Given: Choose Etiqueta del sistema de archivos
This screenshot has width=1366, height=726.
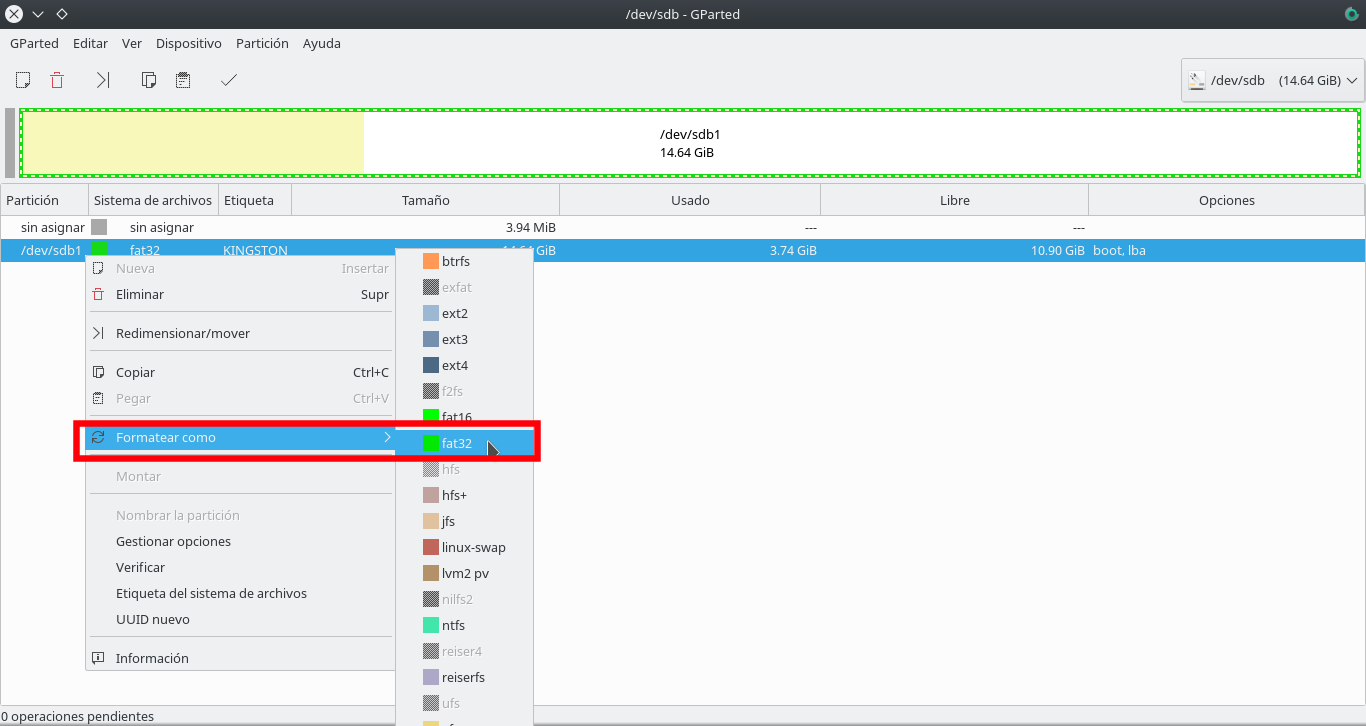Looking at the screenshot, I should (x=241, y=593).
